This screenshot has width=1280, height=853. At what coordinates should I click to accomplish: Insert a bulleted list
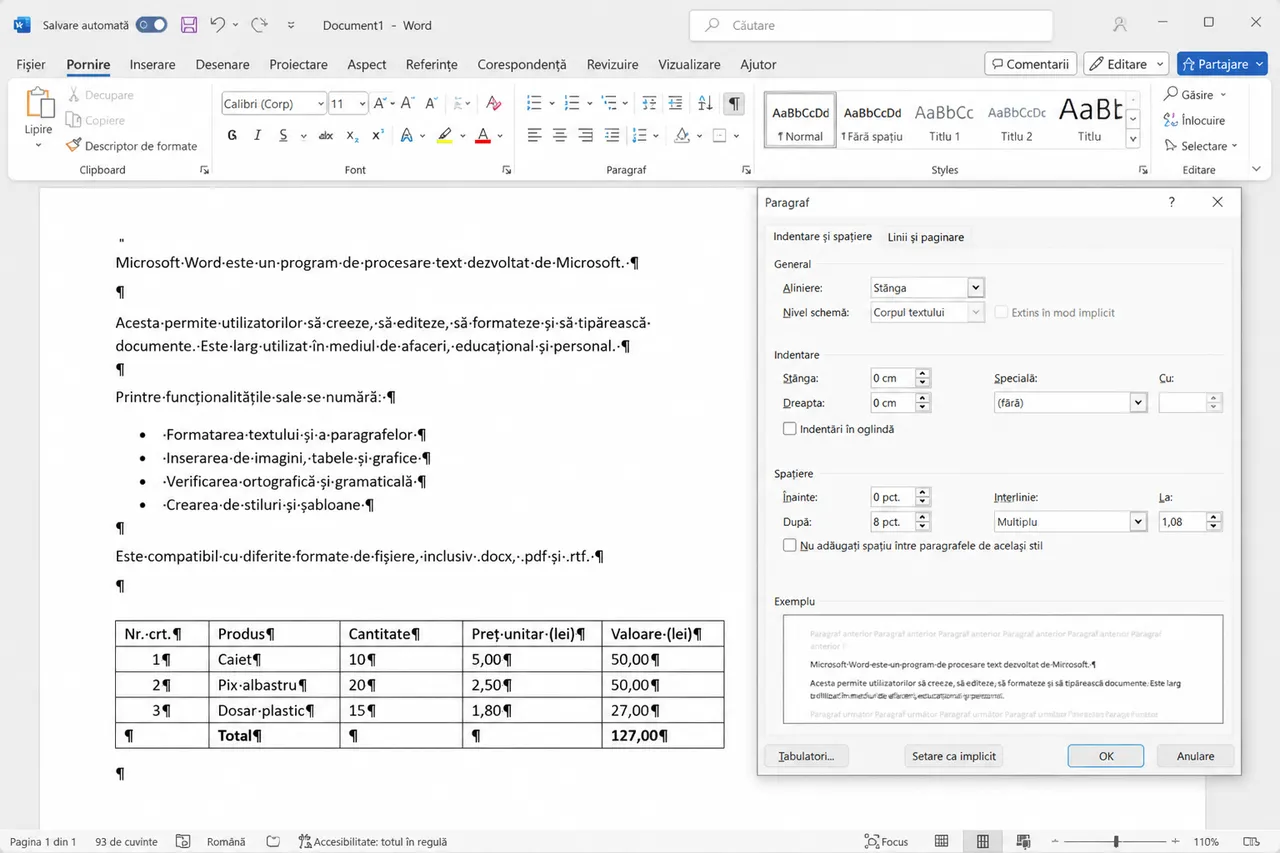coord(534,104)
